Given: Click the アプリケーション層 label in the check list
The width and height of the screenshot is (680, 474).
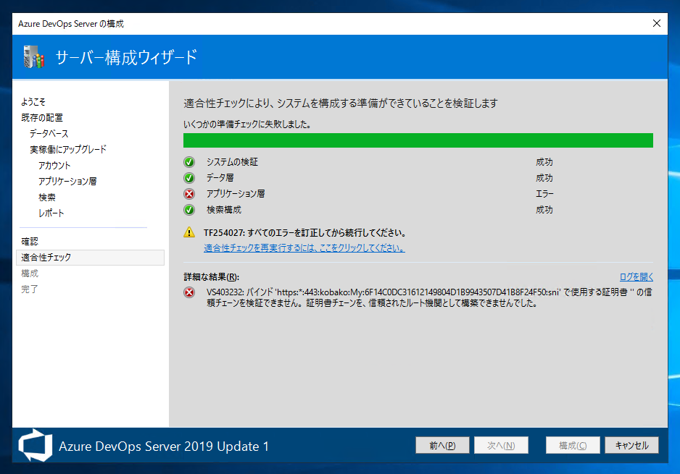Looking at the screenshot, I should [235, 194].
